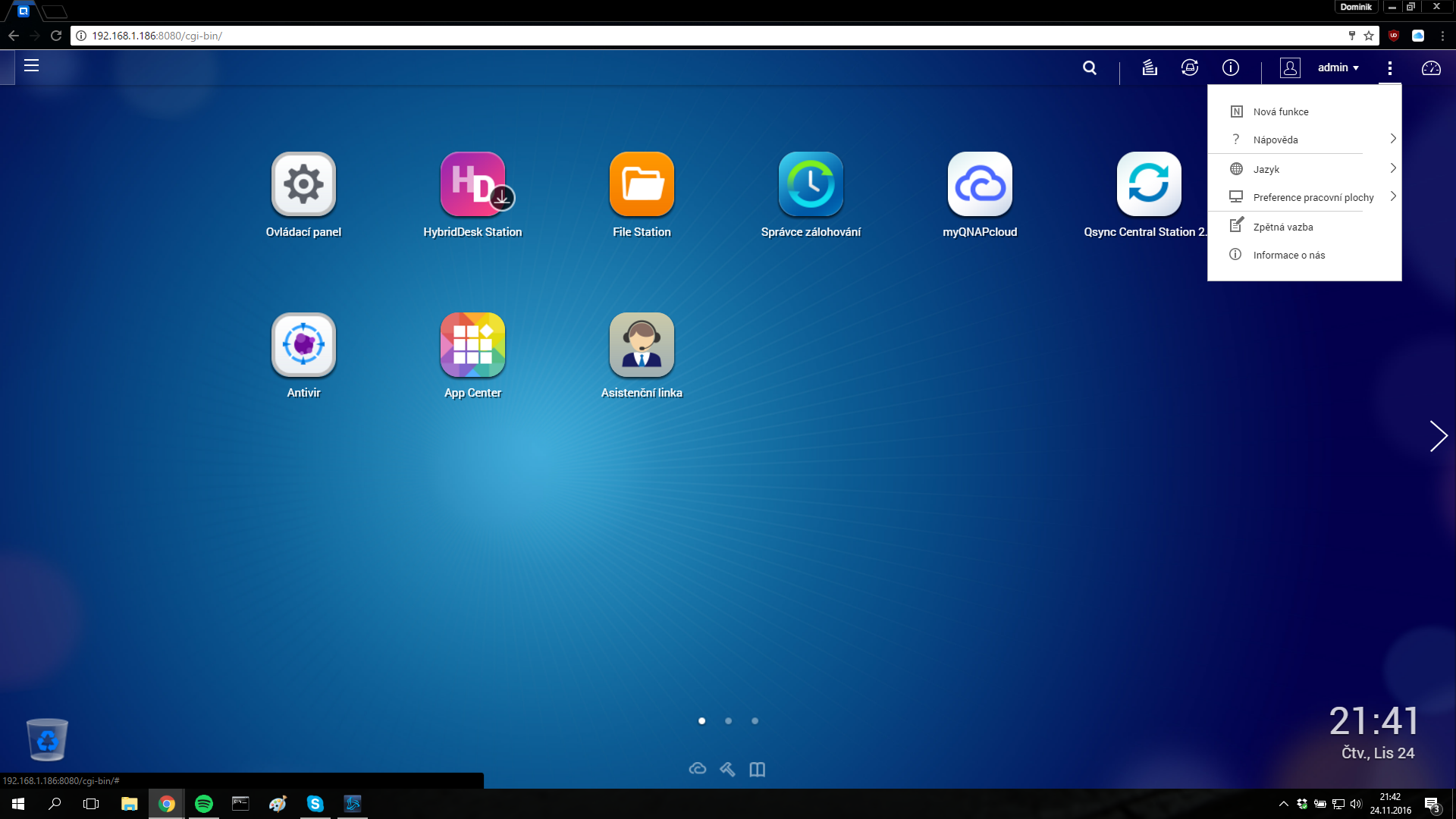The height and width of the screenshot is (819, 1456).
Task: Open the main hamburger menu
Action: (31, 66)
